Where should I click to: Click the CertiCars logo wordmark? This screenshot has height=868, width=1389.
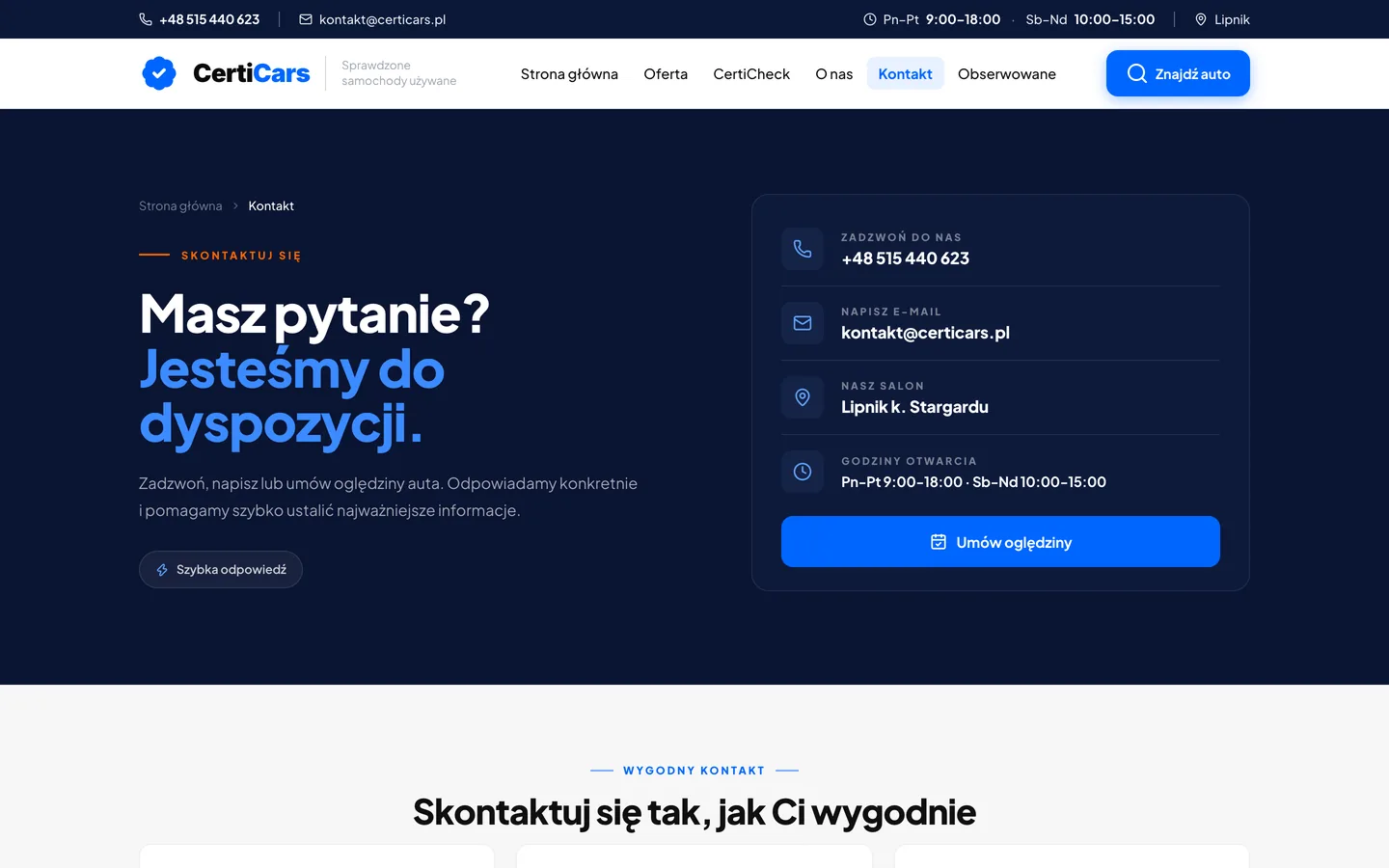click(x=252, y=73)
